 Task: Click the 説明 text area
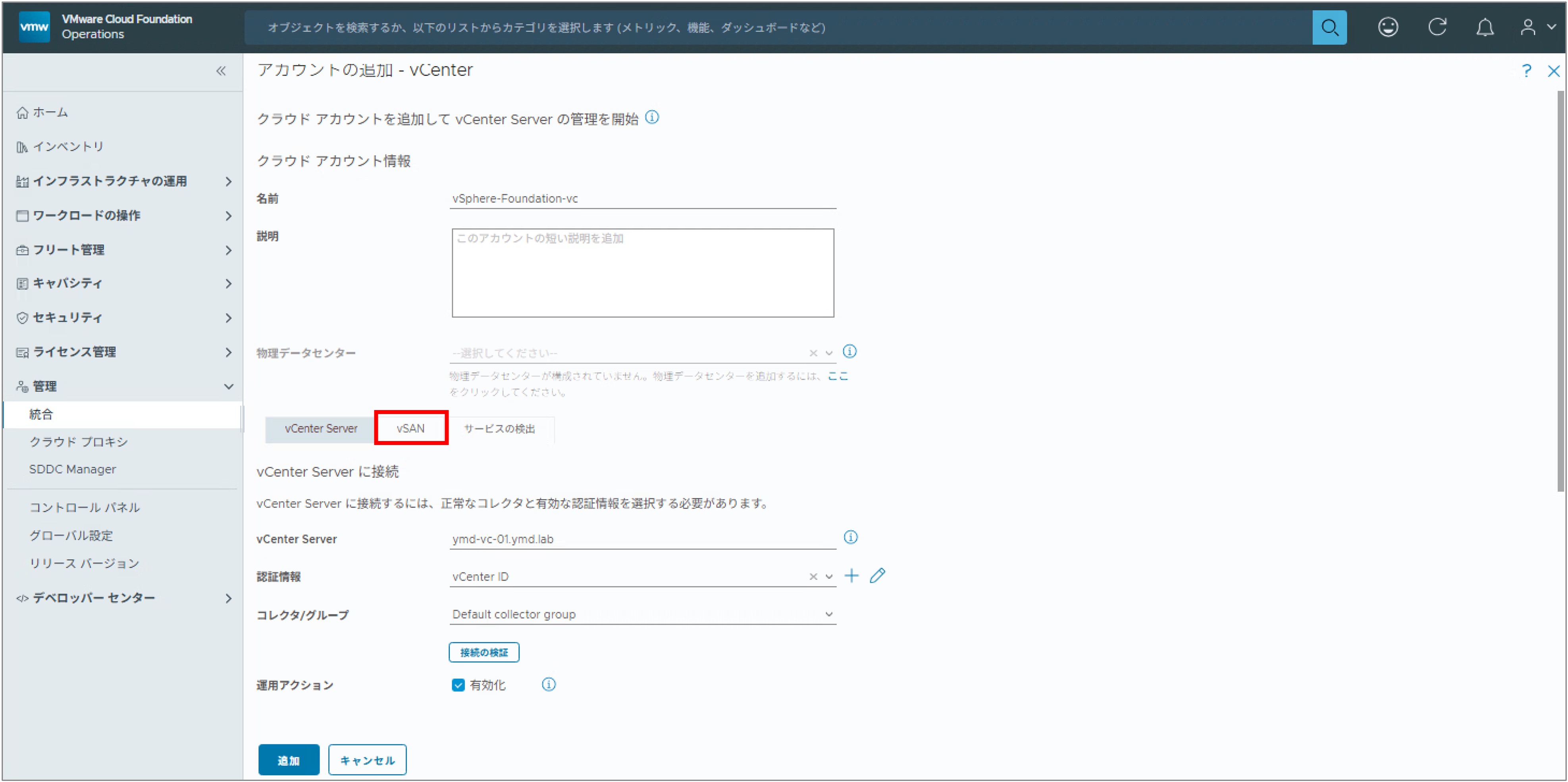[x=643, y=273]
